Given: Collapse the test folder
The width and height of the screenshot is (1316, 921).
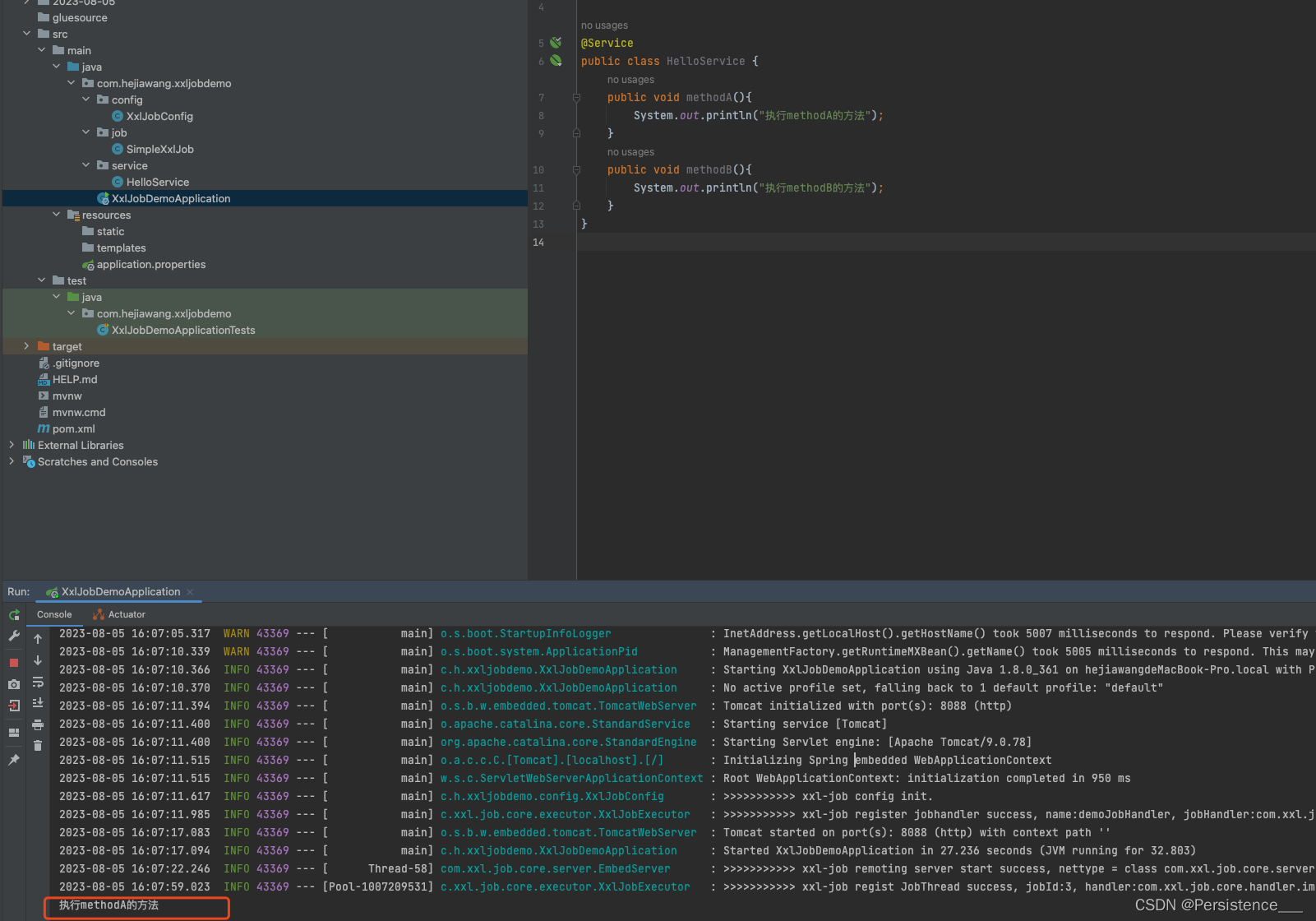Looking at the screenshot, I should [x=42, y=280].
